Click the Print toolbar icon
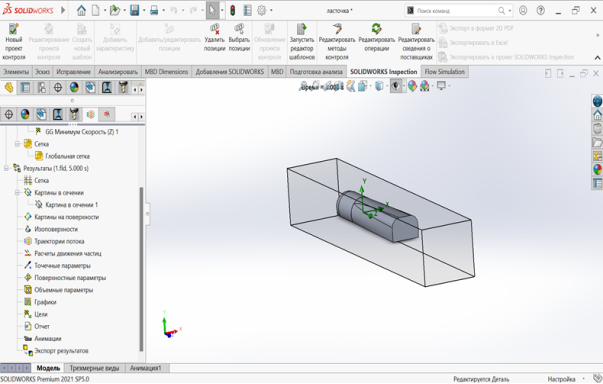Screen dimensions: 603x384 pyautogui.click(x=154, y=10)
